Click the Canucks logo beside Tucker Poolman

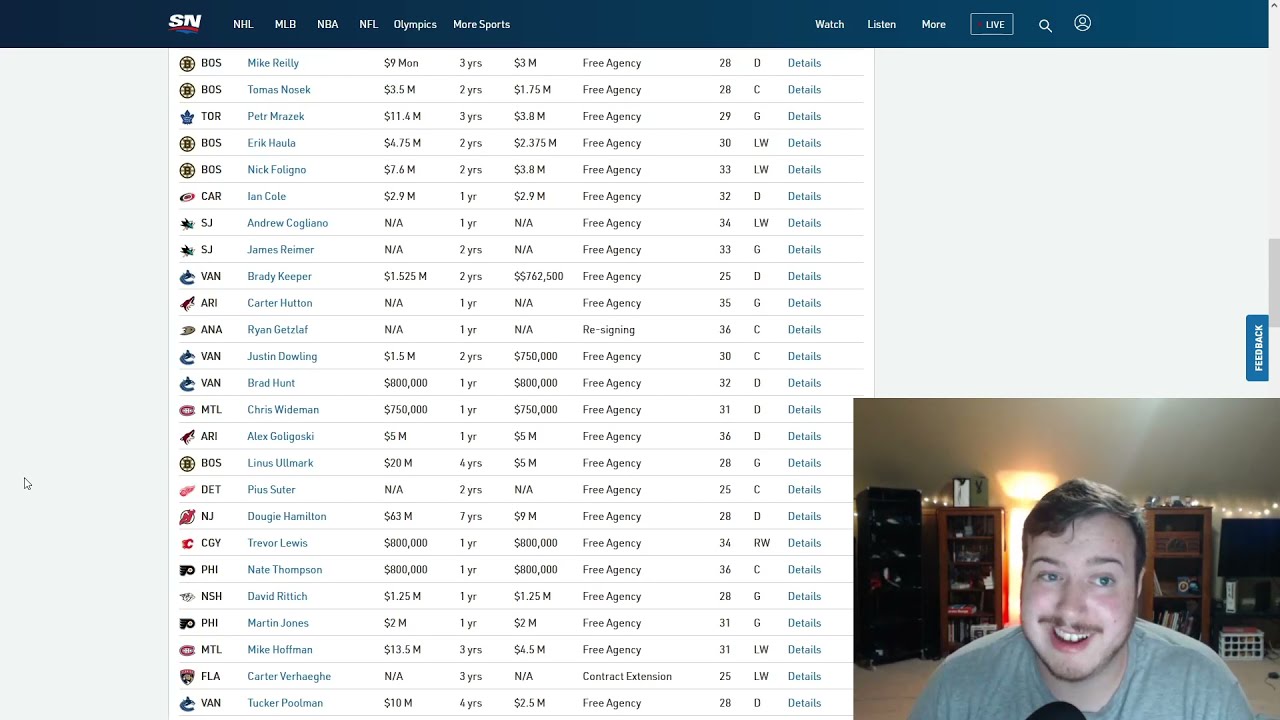pos(187,703)
